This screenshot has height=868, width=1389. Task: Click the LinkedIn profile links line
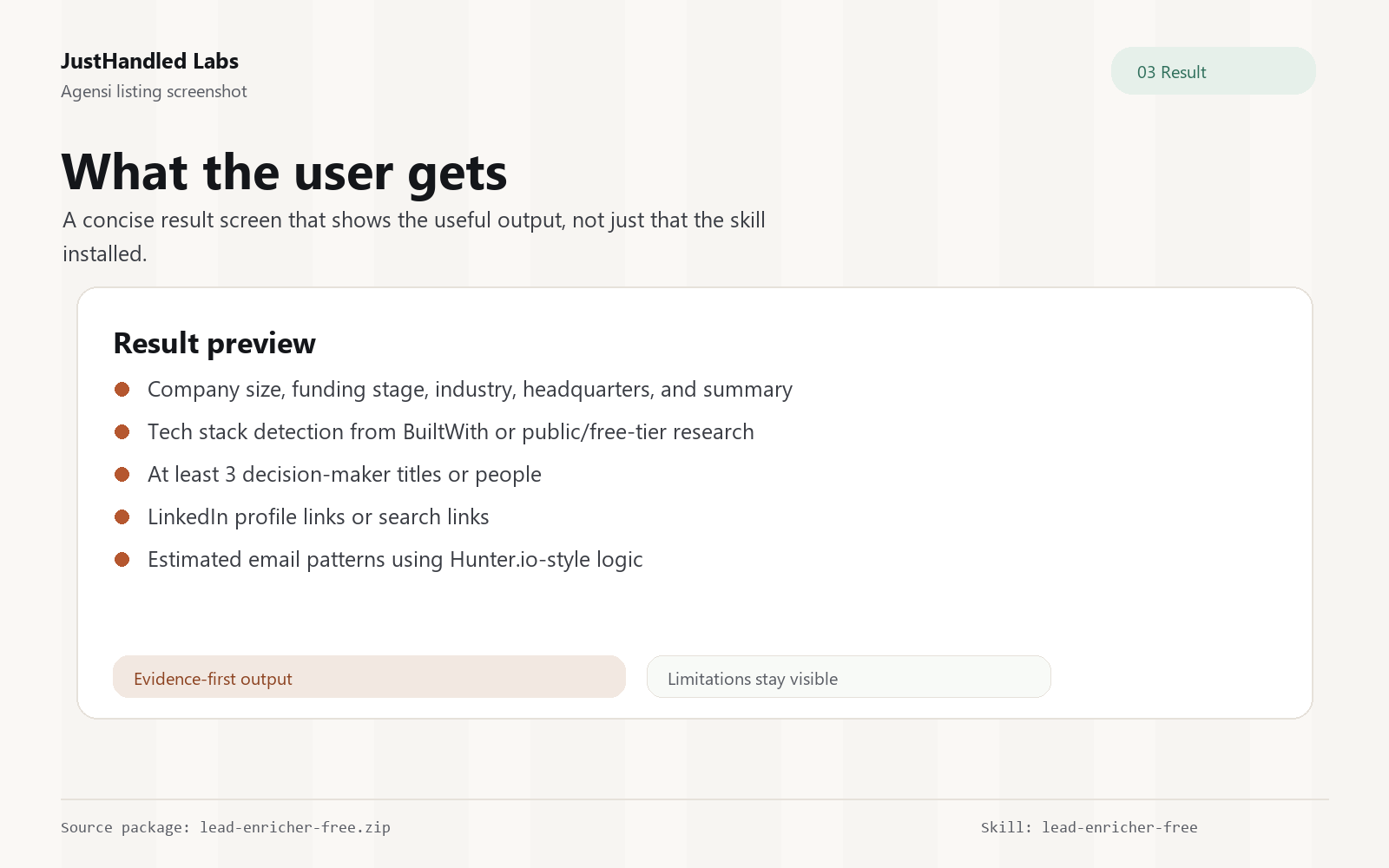point(319,517)
